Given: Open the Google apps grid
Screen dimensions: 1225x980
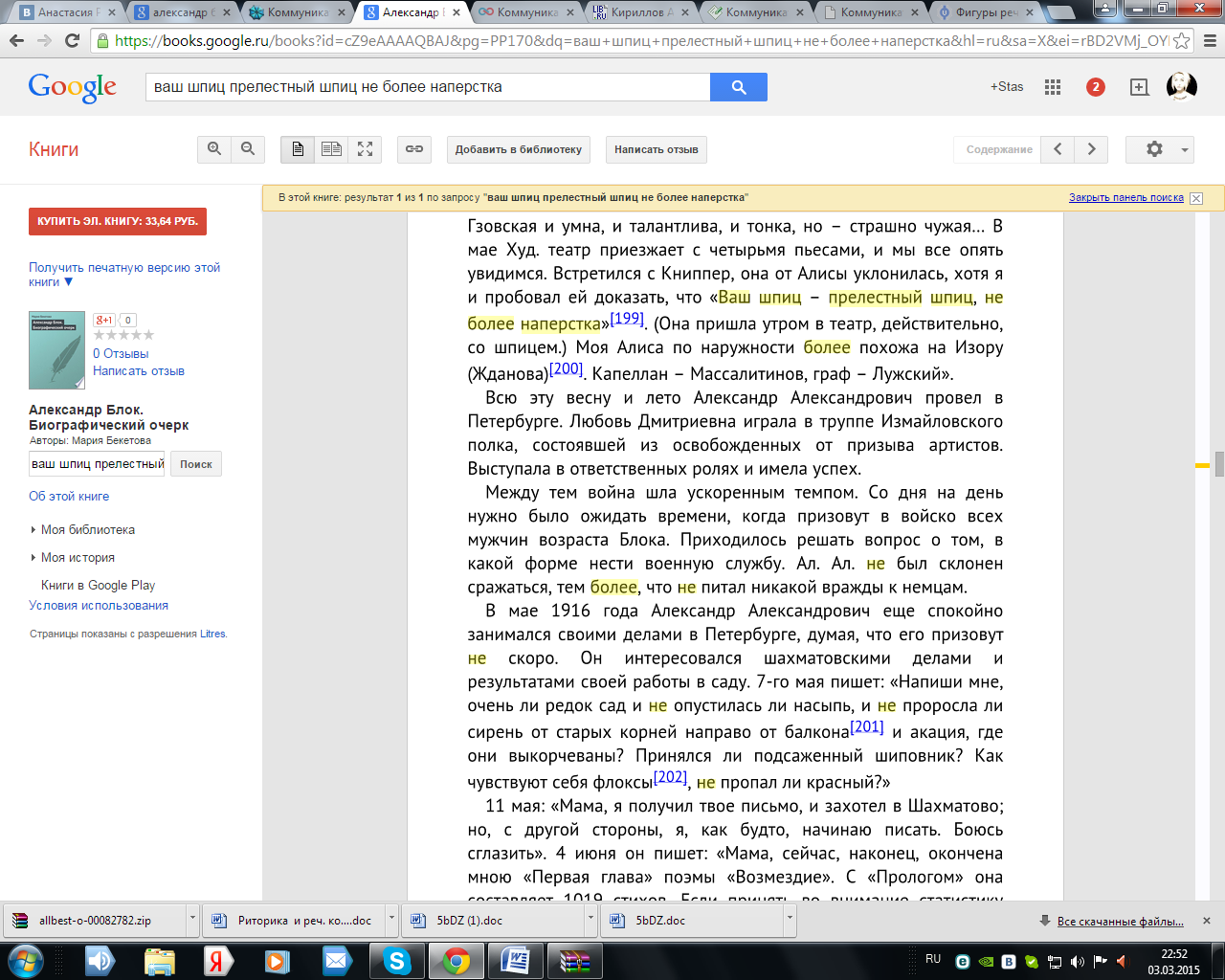Looking at the screenshot, I should click(x=1053, y=87).
